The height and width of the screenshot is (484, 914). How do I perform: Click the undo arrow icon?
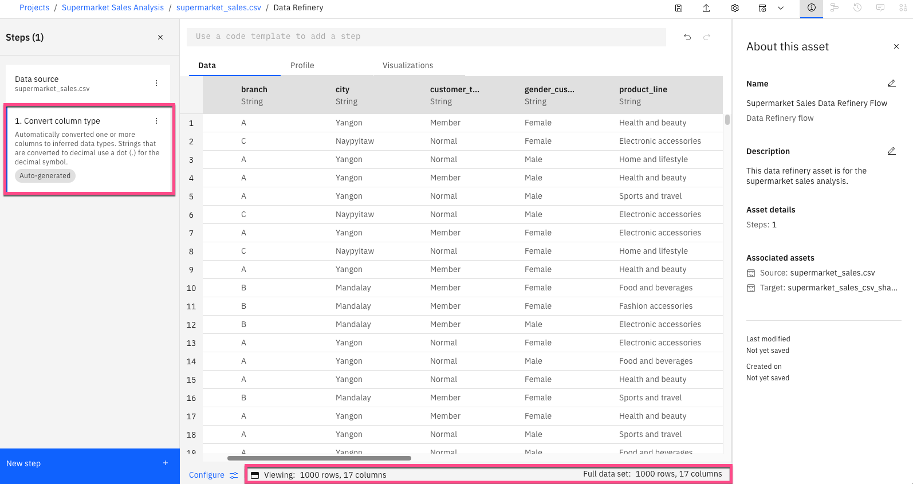pos(687,37)
